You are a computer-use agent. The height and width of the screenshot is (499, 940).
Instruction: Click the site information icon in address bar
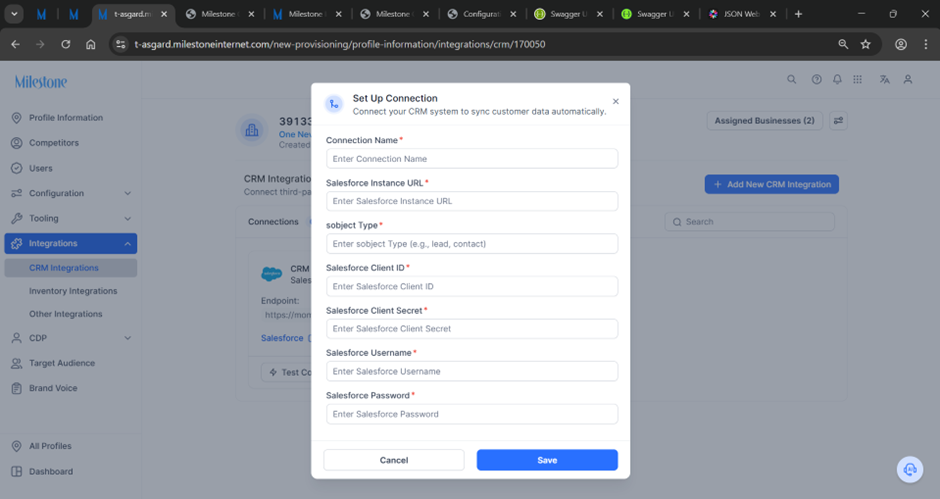[x=120, y=44]
